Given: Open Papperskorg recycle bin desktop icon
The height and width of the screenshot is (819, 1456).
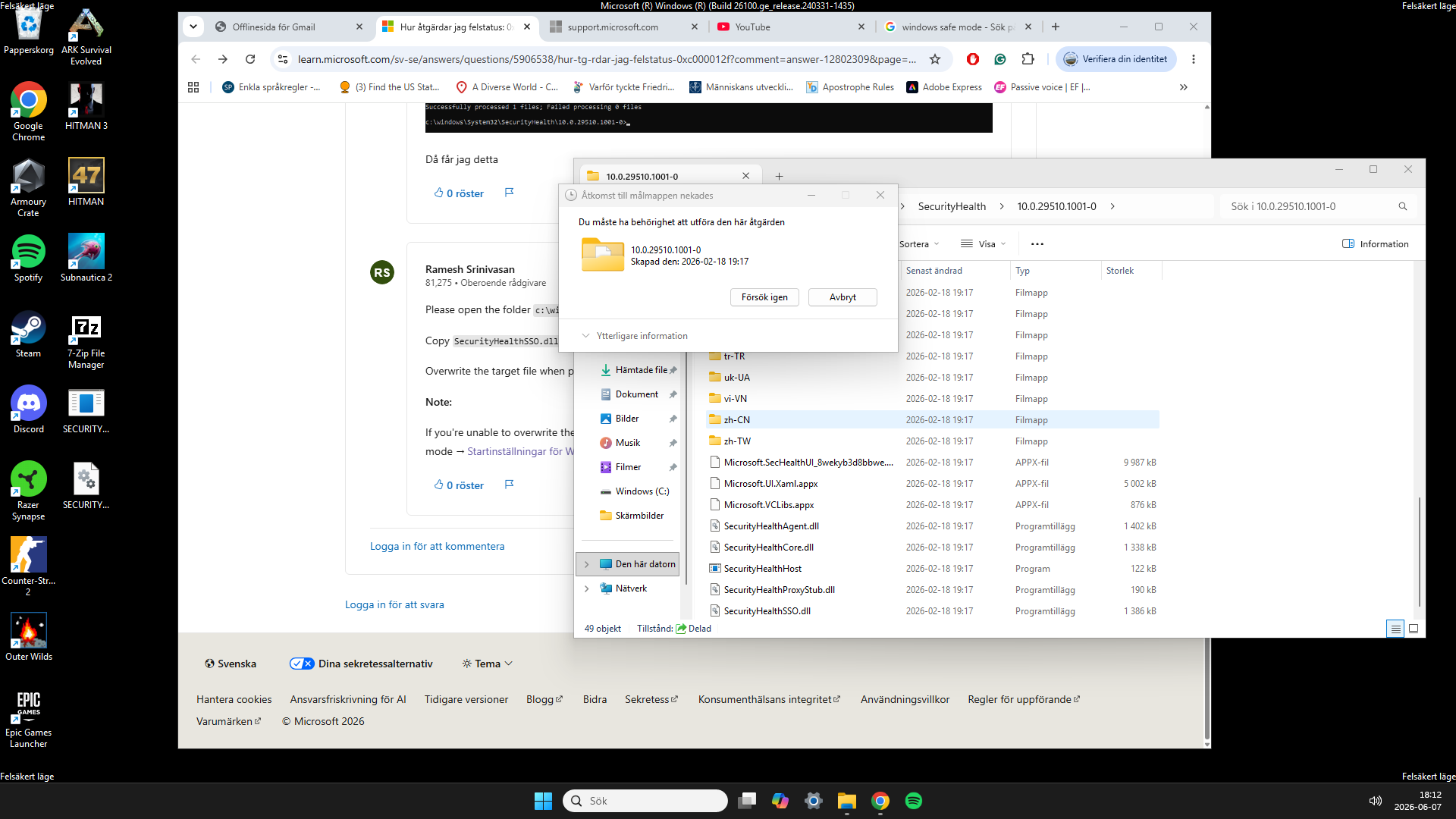Looking at the screenshot, I should (x=29, y=30).
